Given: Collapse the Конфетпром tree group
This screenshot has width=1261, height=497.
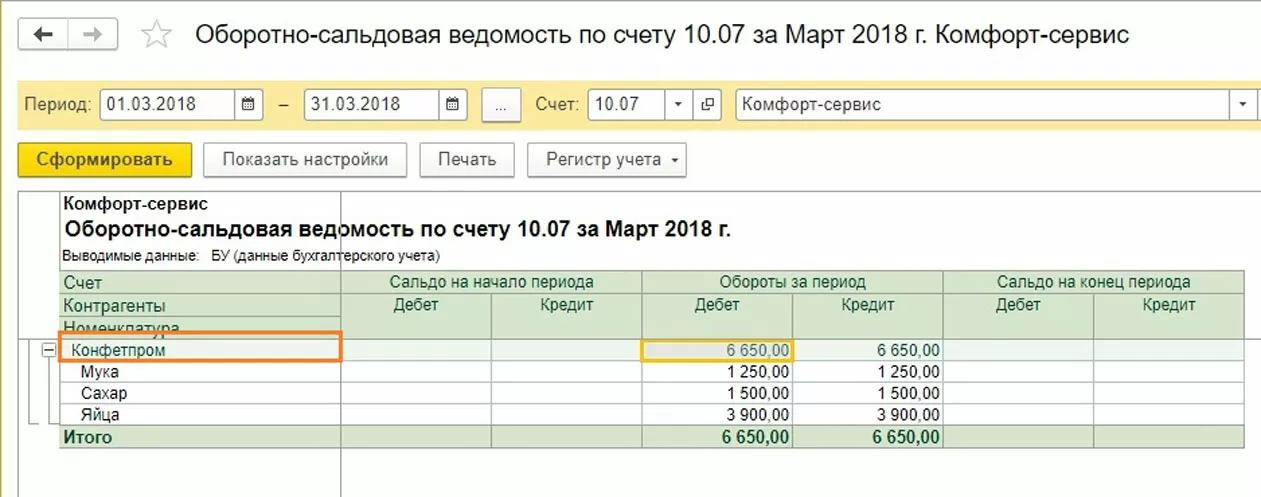Looking at the screenshot, I should [47, 351].
